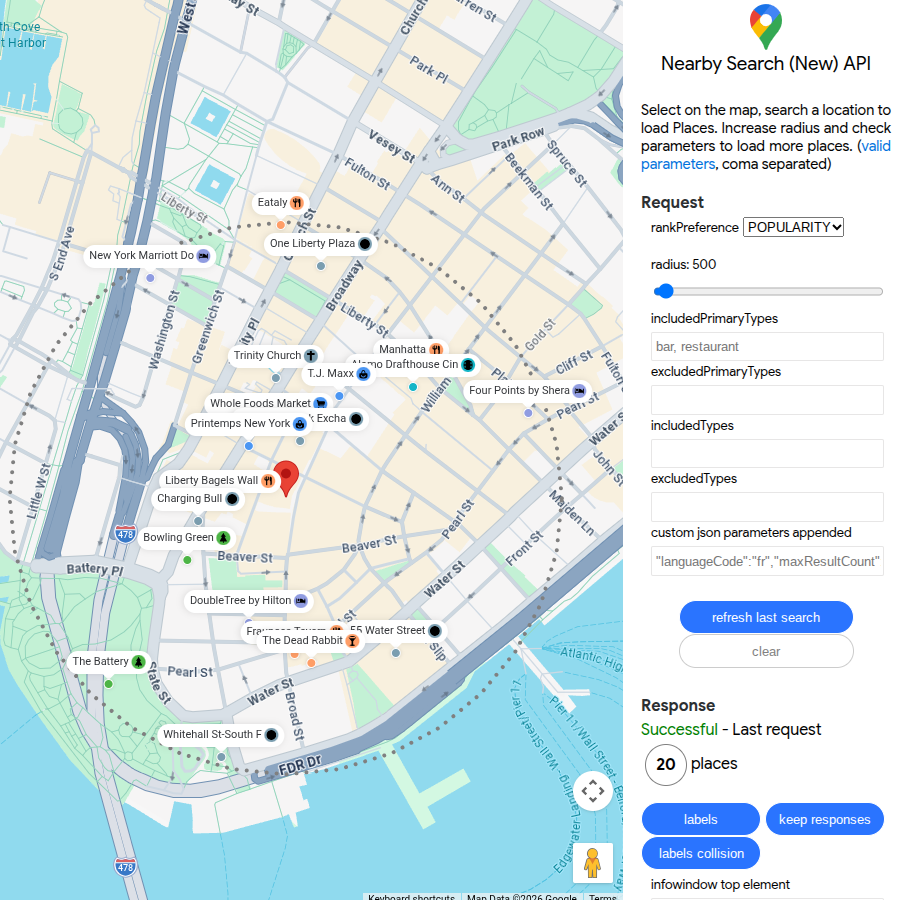
Task: Select the Charging Bull marker label
Action: [x=197, y=499]
